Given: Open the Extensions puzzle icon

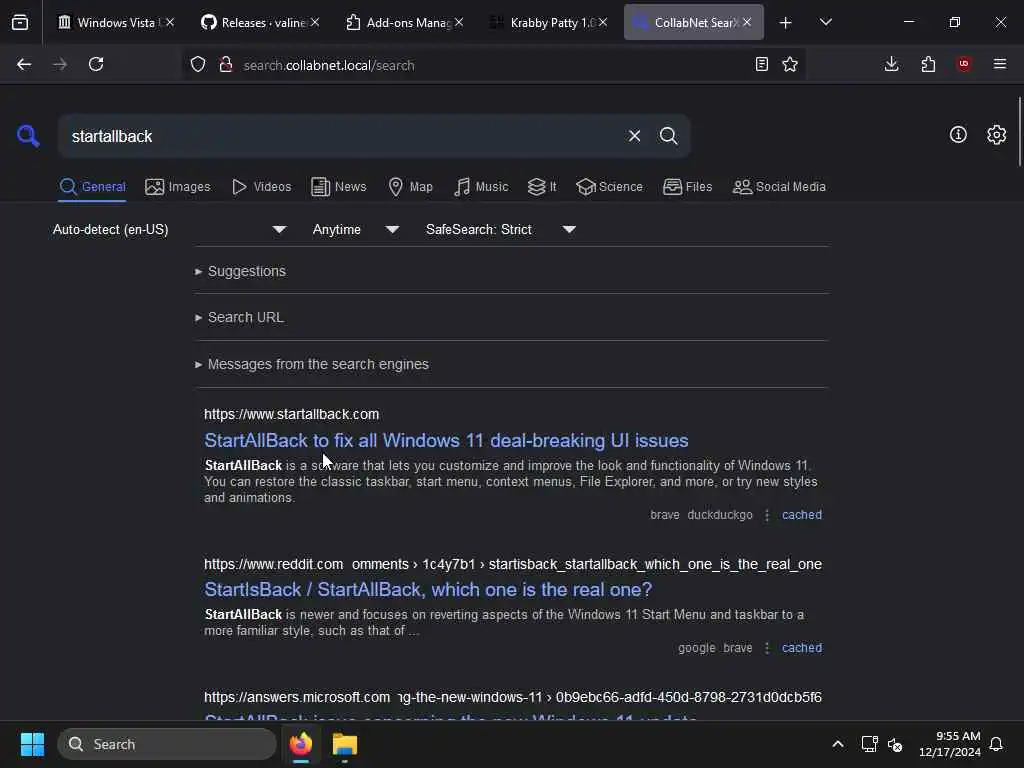Looking at the screenshot, I should tap(928, 64).
